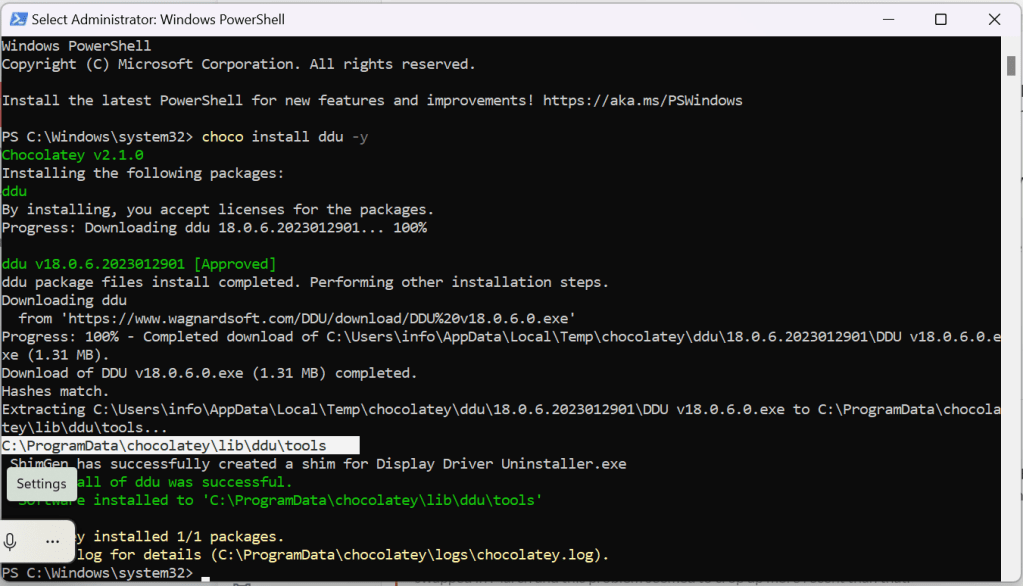Click the title 'Select Administrator: Windows PowerShell'
1023x586 pixels.
coord(158,20)
